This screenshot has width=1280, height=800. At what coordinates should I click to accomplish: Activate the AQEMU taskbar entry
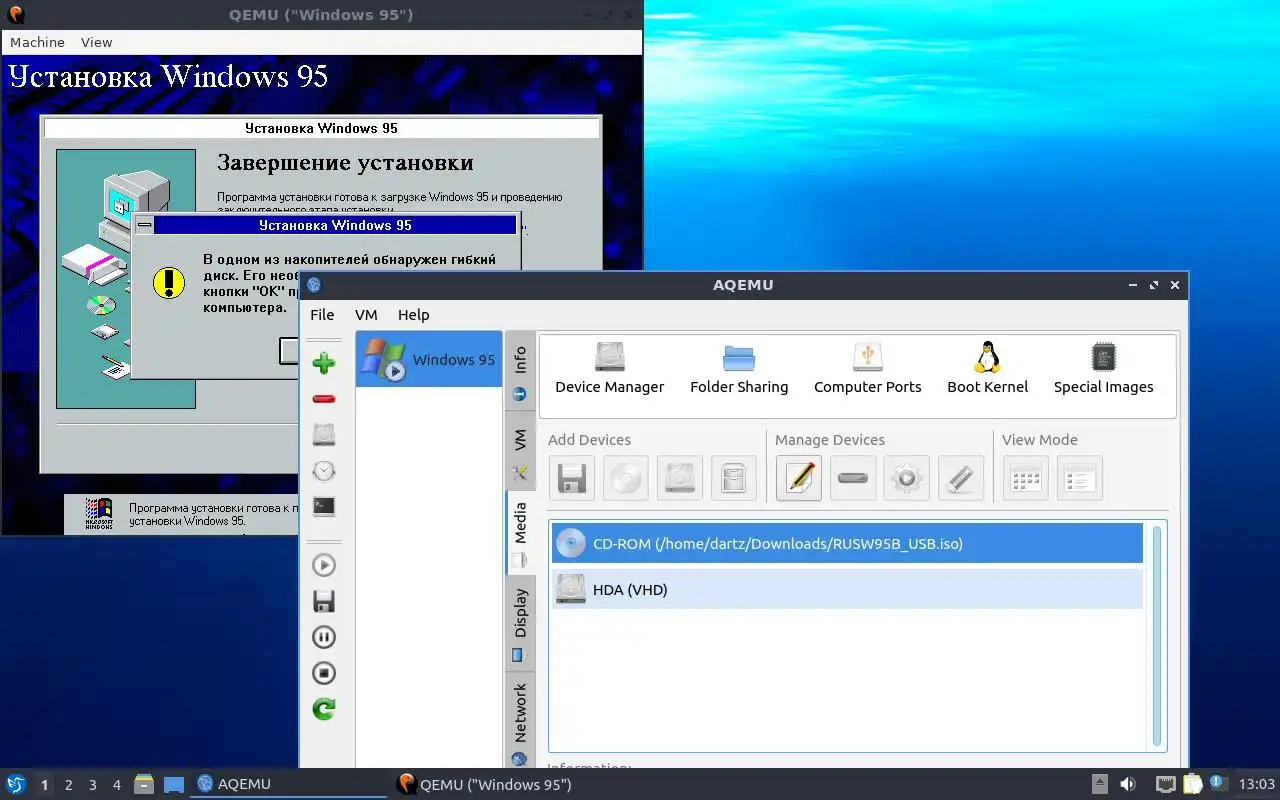coord(290,784)
